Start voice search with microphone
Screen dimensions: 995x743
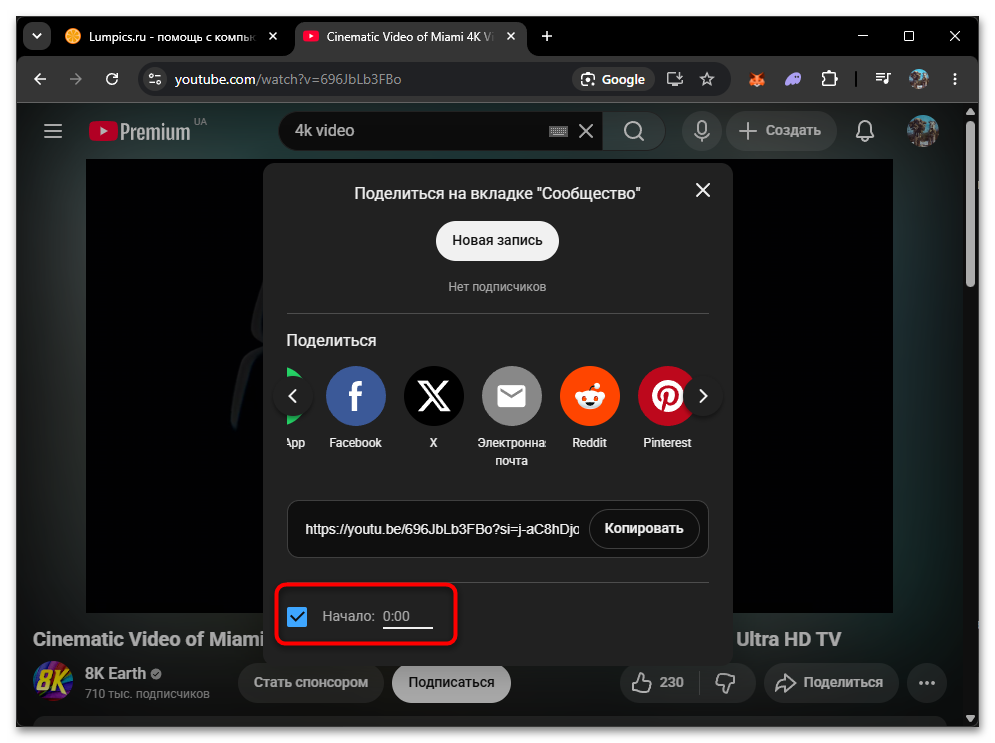pyautogui.click(x=701, y=131)
